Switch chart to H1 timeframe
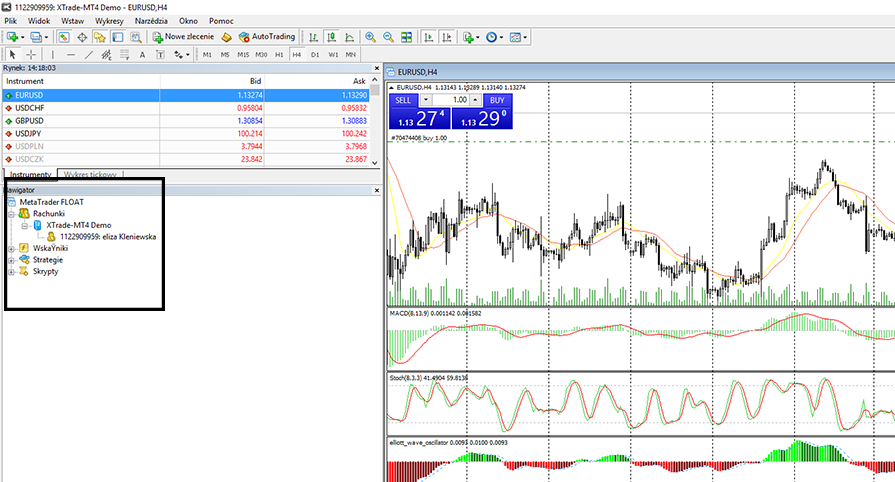The height and width of the screenshot is (482, 895). point(279,54)
